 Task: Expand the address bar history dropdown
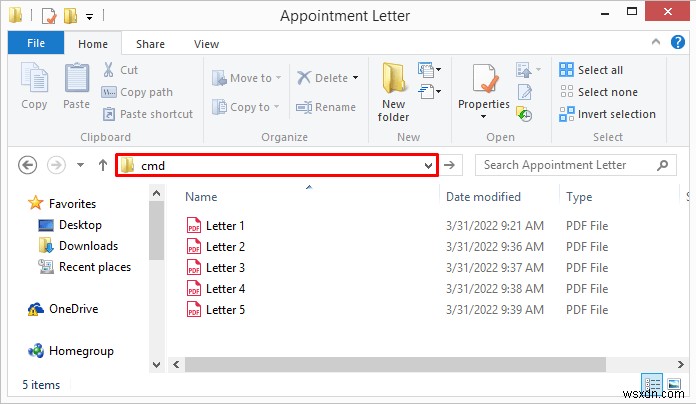pyautogui.click(x=428, y=166)
